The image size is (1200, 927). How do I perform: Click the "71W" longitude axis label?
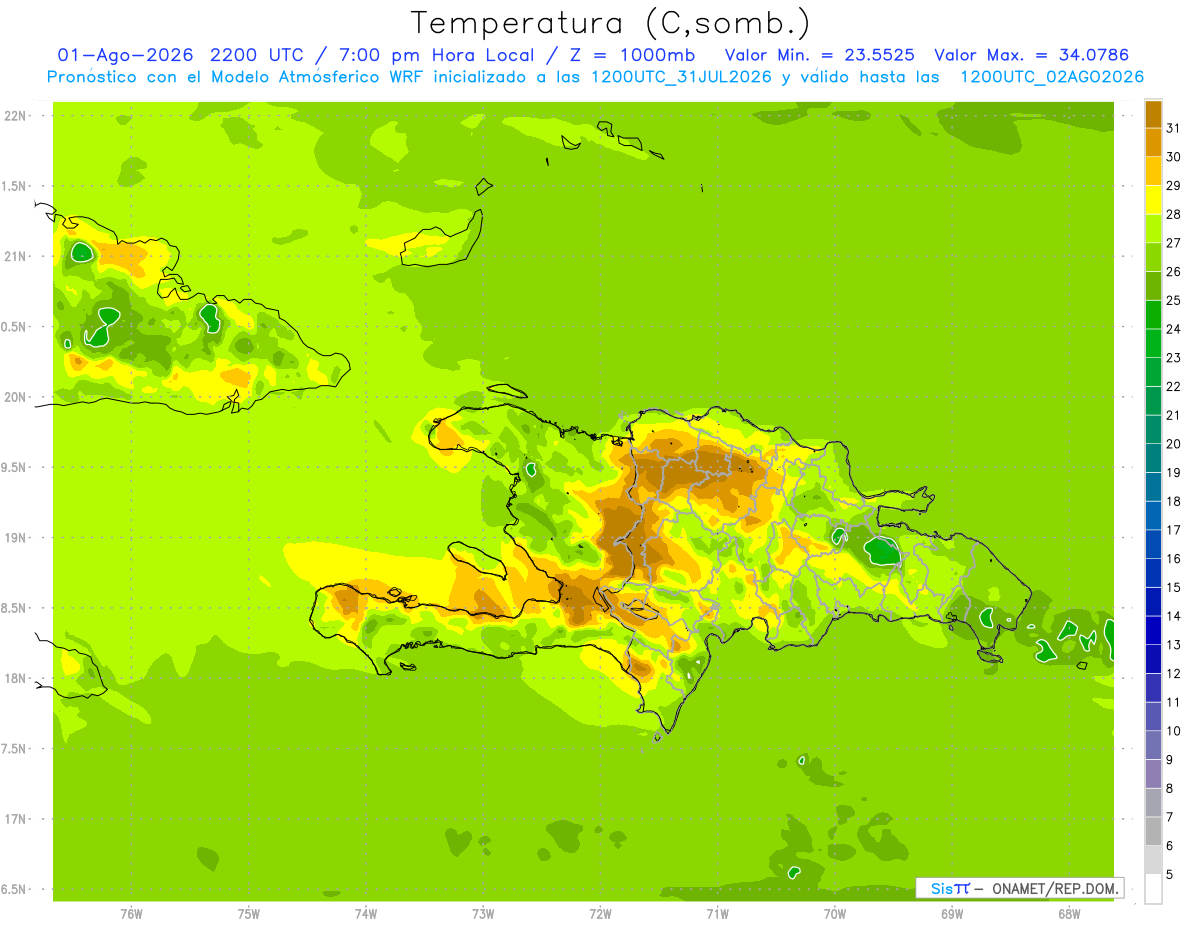[x=717, y=913]
